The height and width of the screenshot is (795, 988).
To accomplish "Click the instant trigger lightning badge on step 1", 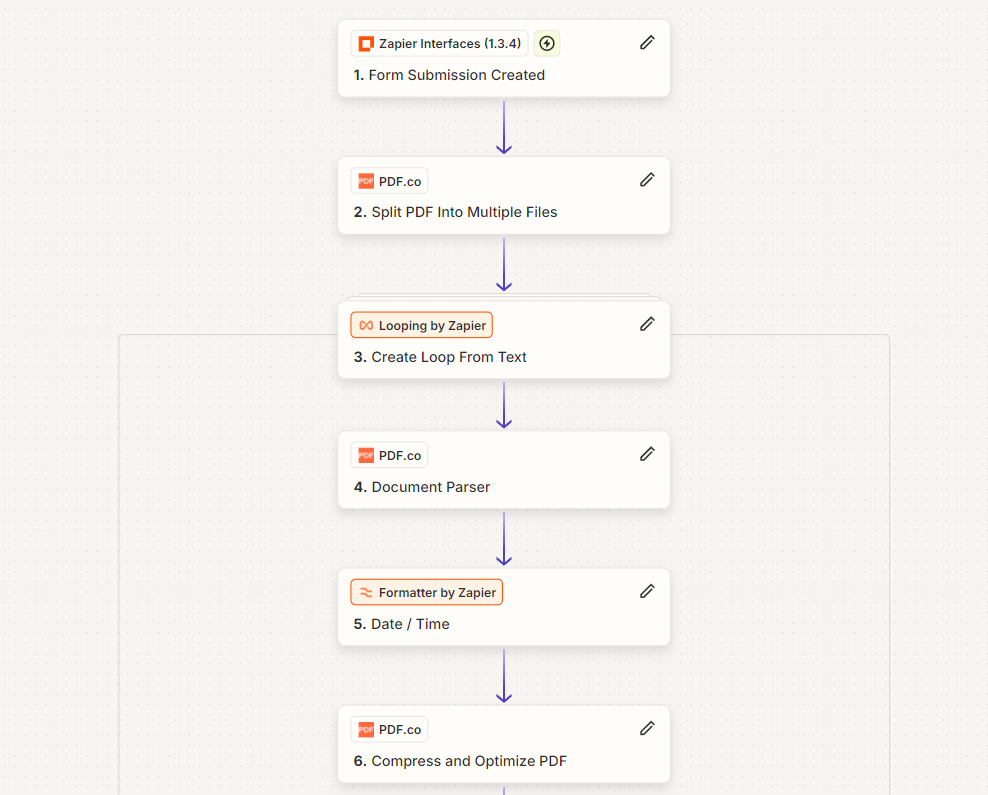I will (x=547, y=43).
